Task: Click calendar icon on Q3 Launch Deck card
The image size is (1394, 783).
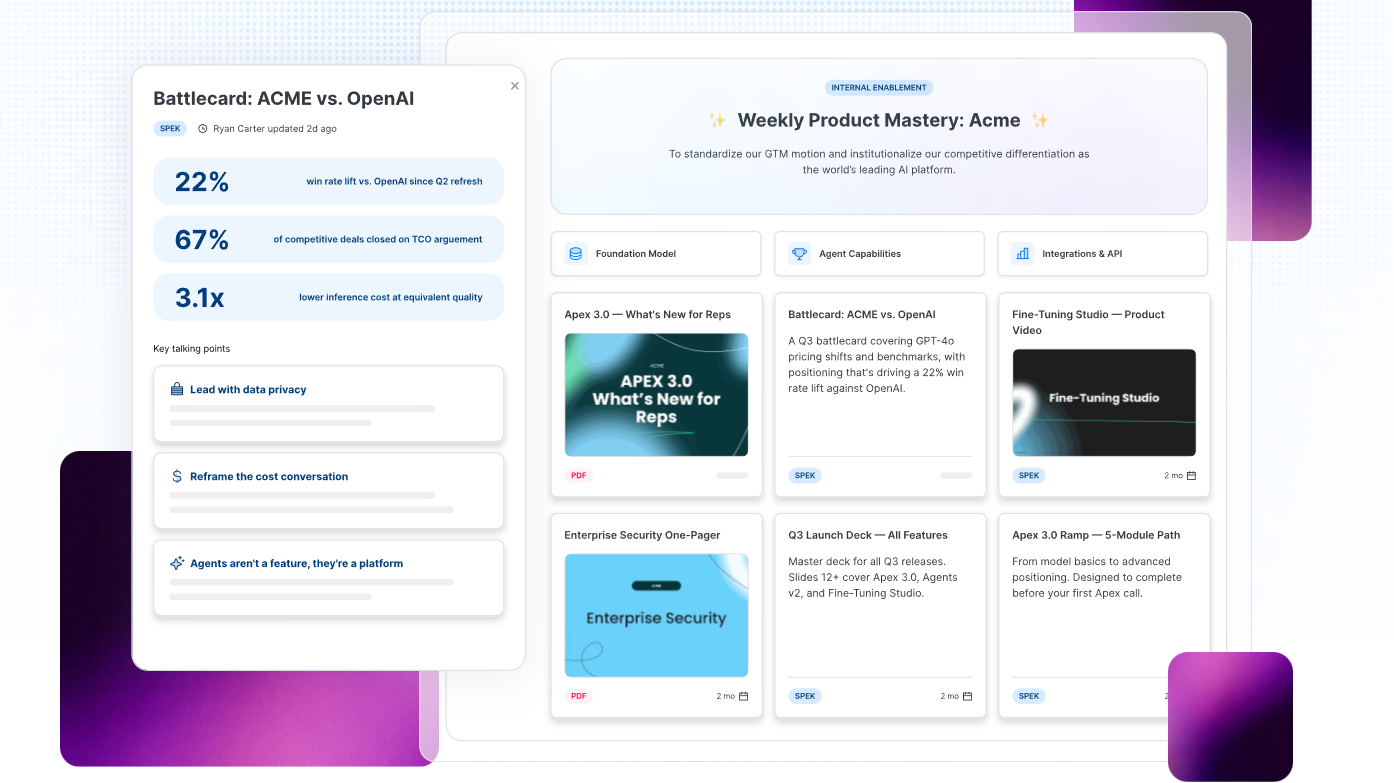Action: coord(967,696)
